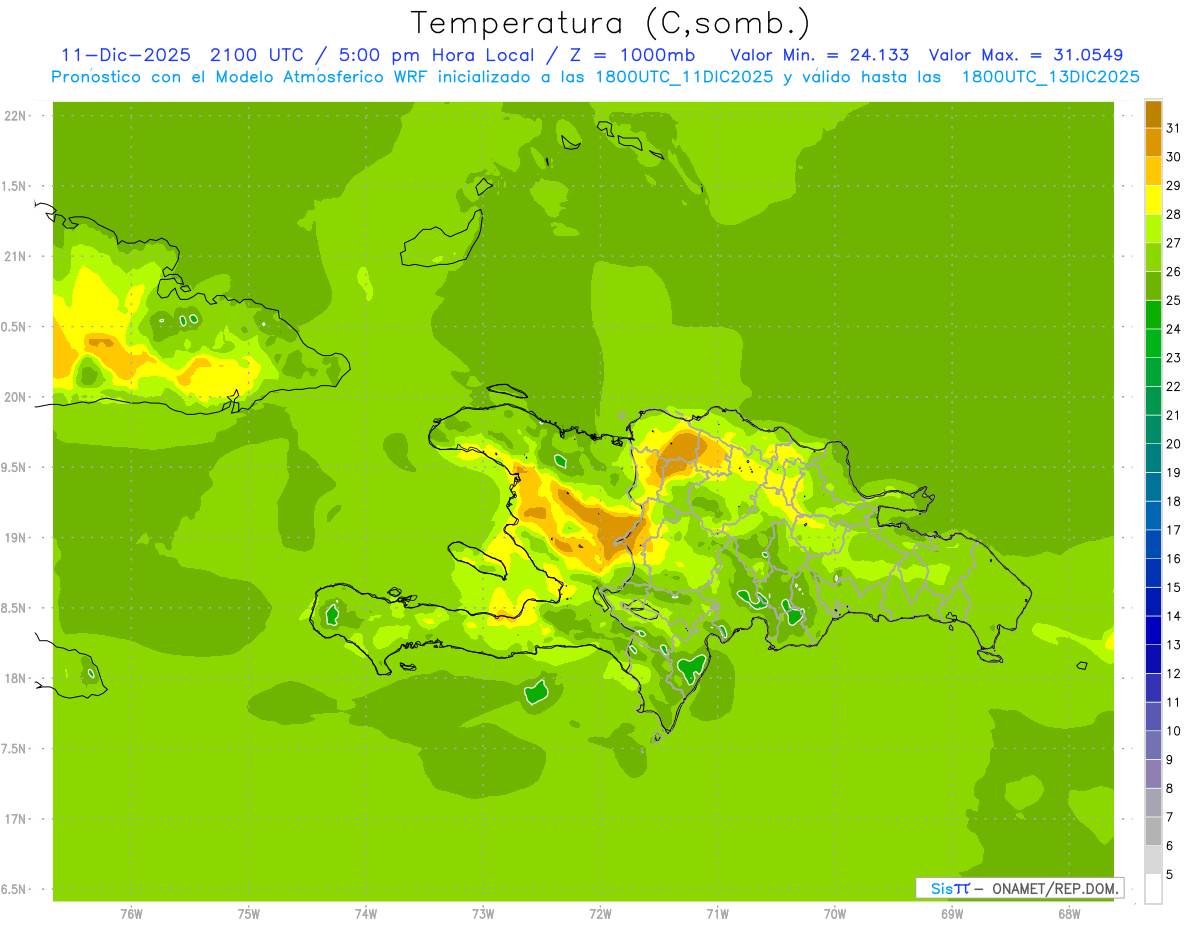Click the "5" value on the color scale
Image resolution: width=1200 pixels, height=927 pixels.
tap(1170, 875)
